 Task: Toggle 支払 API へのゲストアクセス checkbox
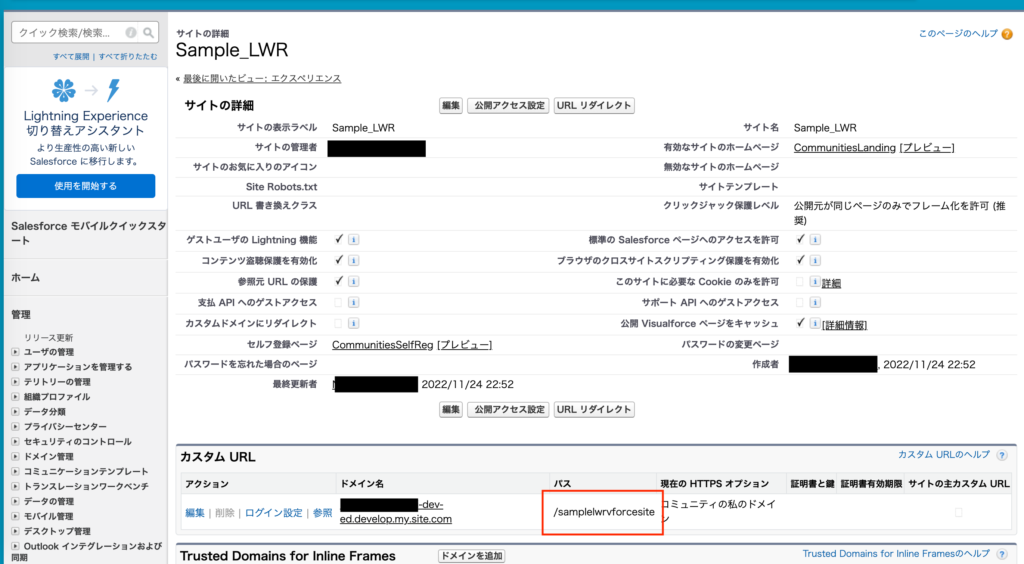(x=339, y=303)
